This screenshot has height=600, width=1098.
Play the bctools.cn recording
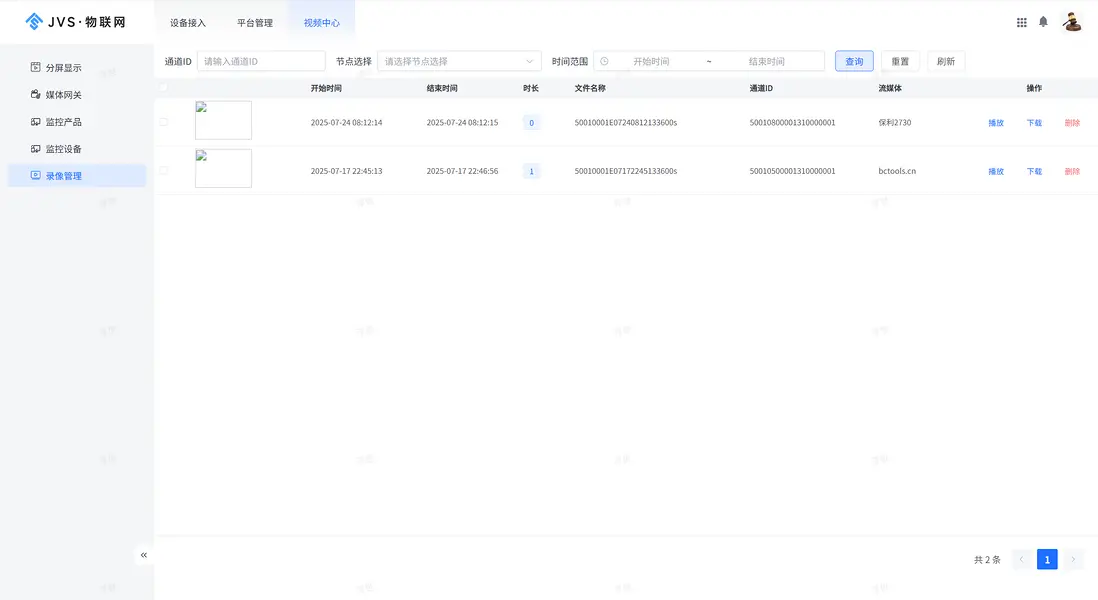[x=996, y=171]
